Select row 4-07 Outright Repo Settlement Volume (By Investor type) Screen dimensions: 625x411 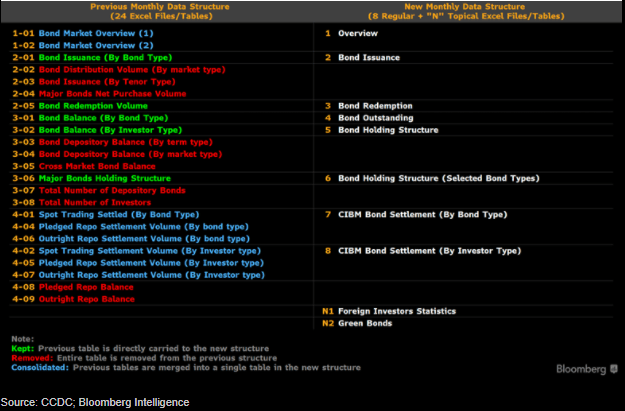click(x=139, y=275)
